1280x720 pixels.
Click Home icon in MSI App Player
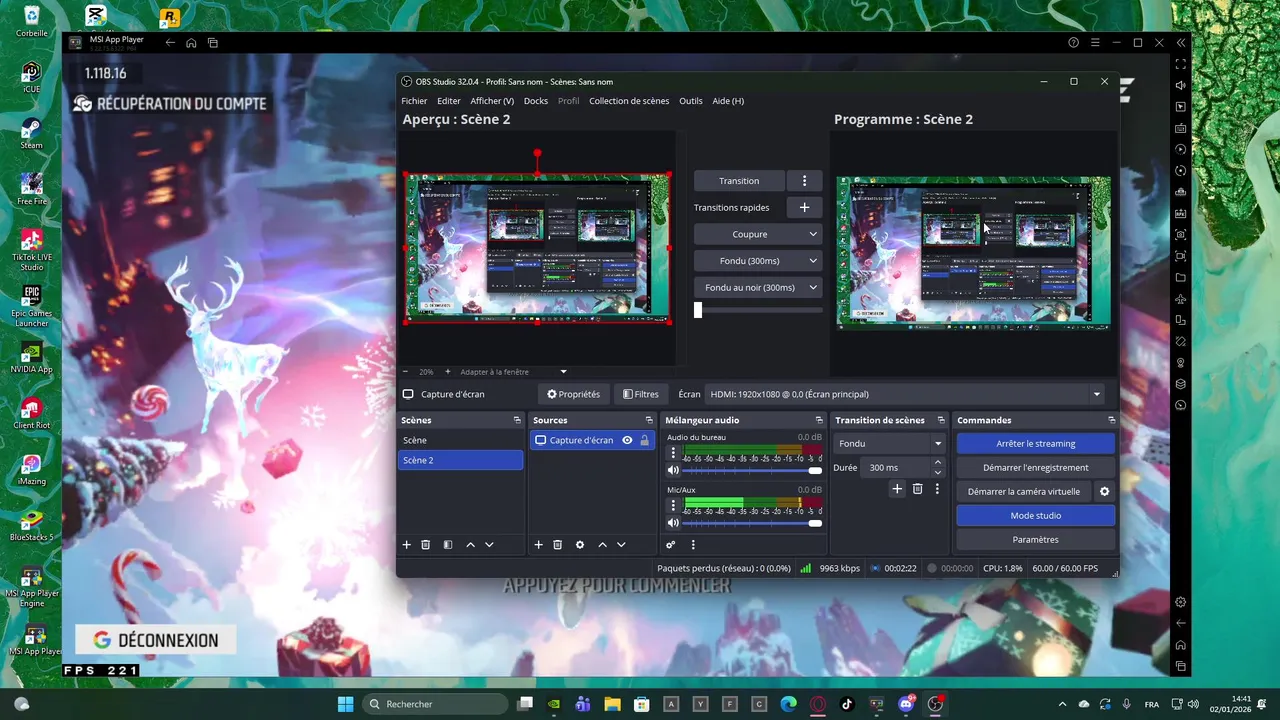(x=192, y=43)
